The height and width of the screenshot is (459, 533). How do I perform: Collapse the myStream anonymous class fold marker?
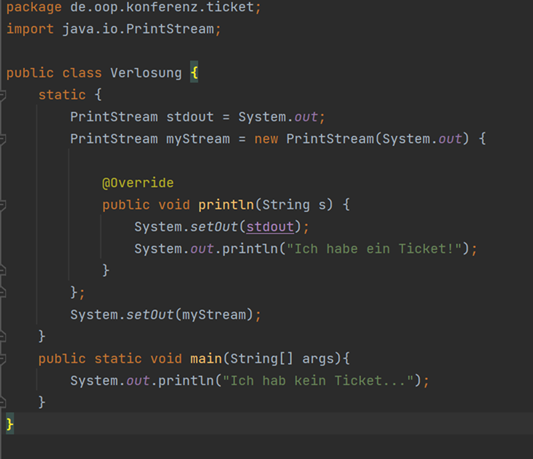click(2, 139)
